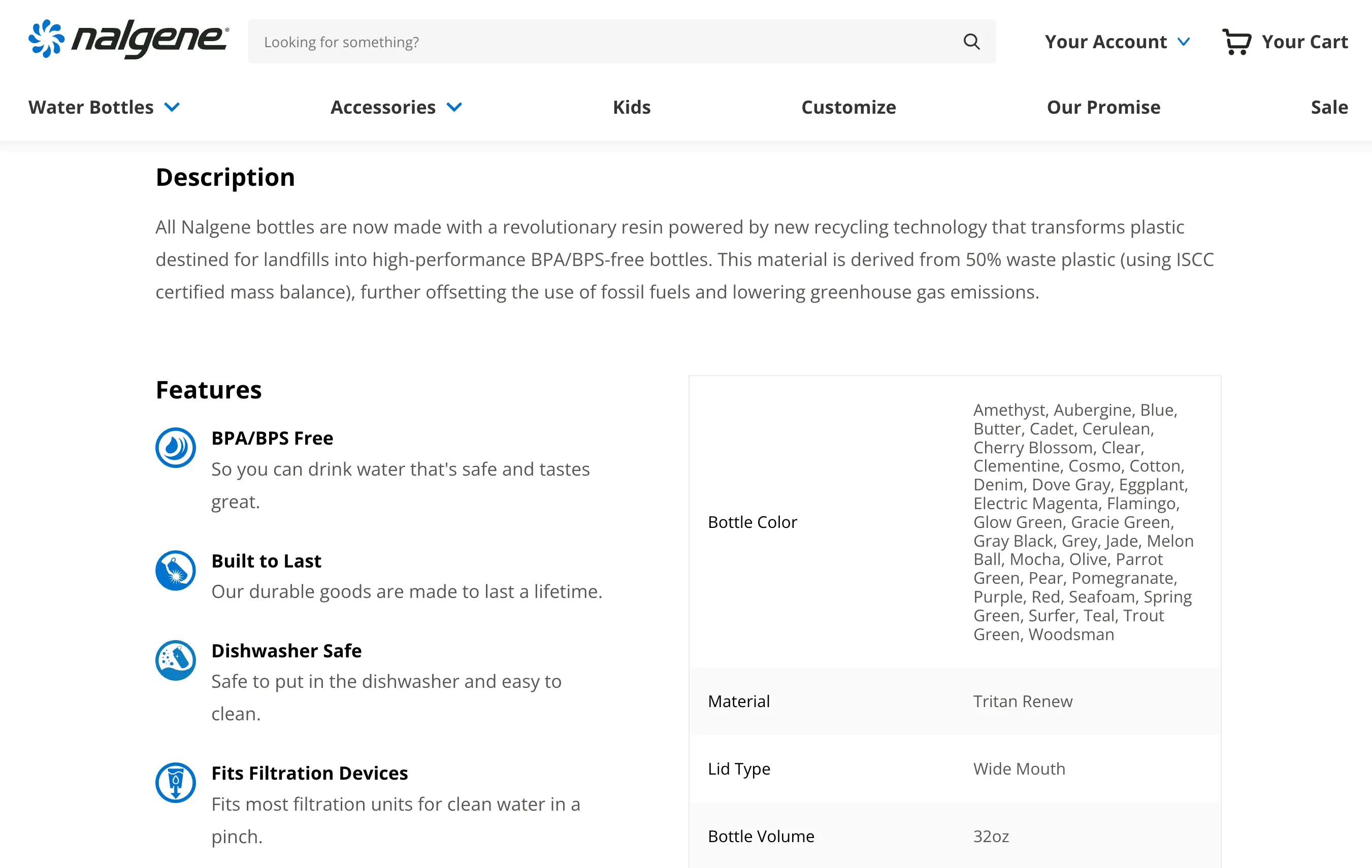The height and width of the screenshot is (868, 1372).
Task: Click the Our Promise page link
Action: [x=1104, y=106]
